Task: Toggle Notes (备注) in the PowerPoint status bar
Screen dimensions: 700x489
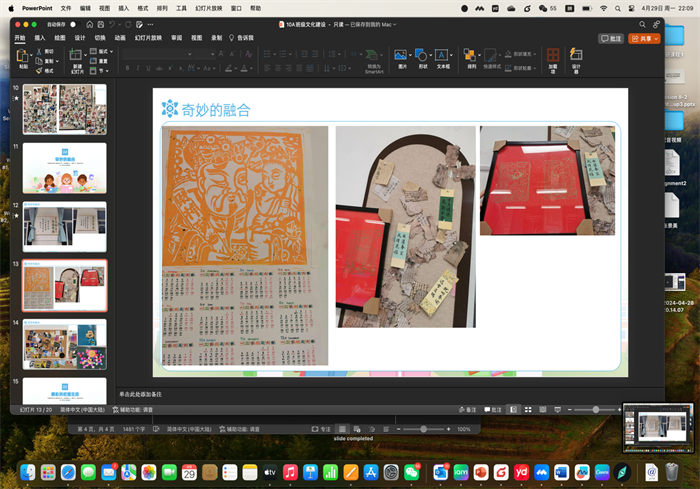Action: [467, 410]
